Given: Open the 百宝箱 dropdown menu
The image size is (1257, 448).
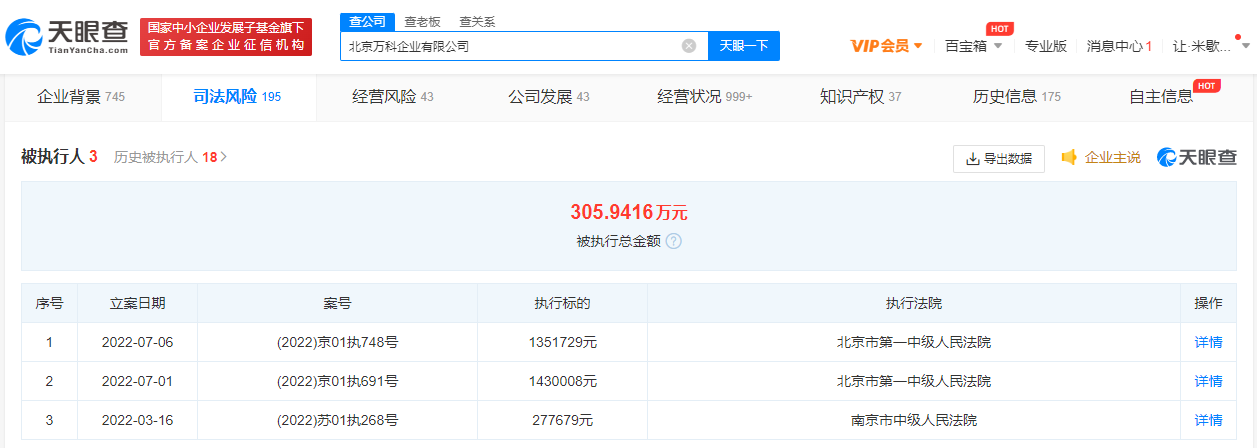Looking at the screenshot, I should pyautogui.click(x=973, y=46).
